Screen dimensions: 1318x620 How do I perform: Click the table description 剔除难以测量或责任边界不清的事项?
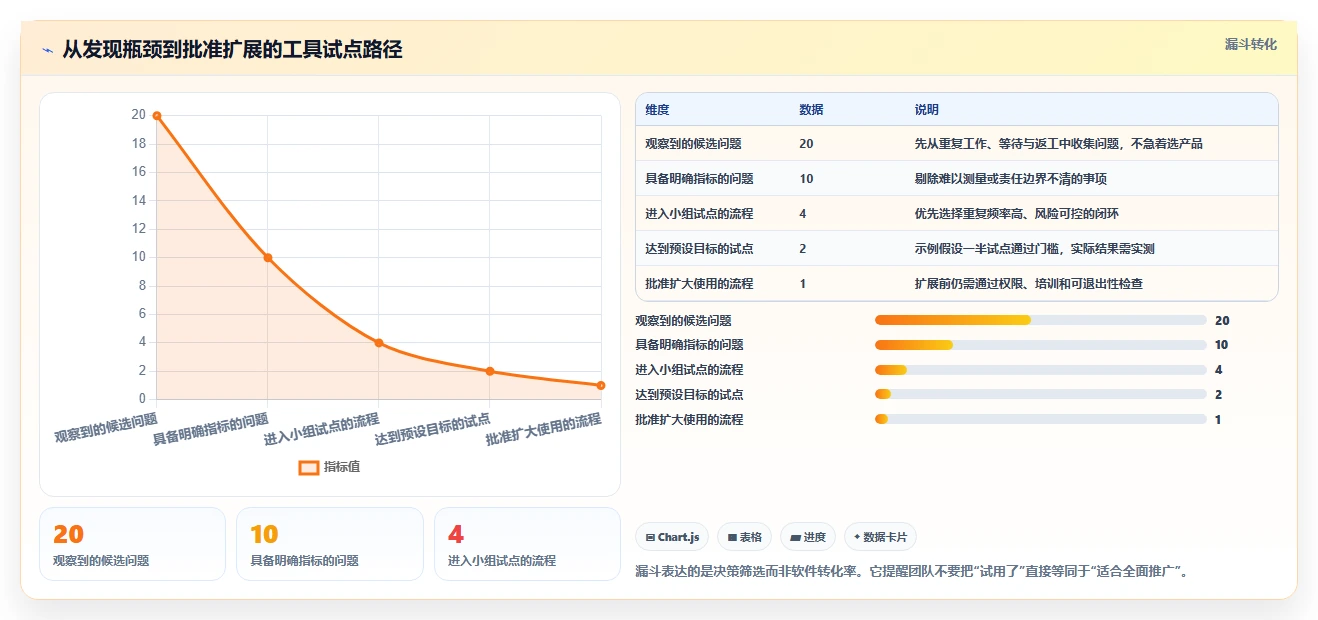[x=1010, y=179]
